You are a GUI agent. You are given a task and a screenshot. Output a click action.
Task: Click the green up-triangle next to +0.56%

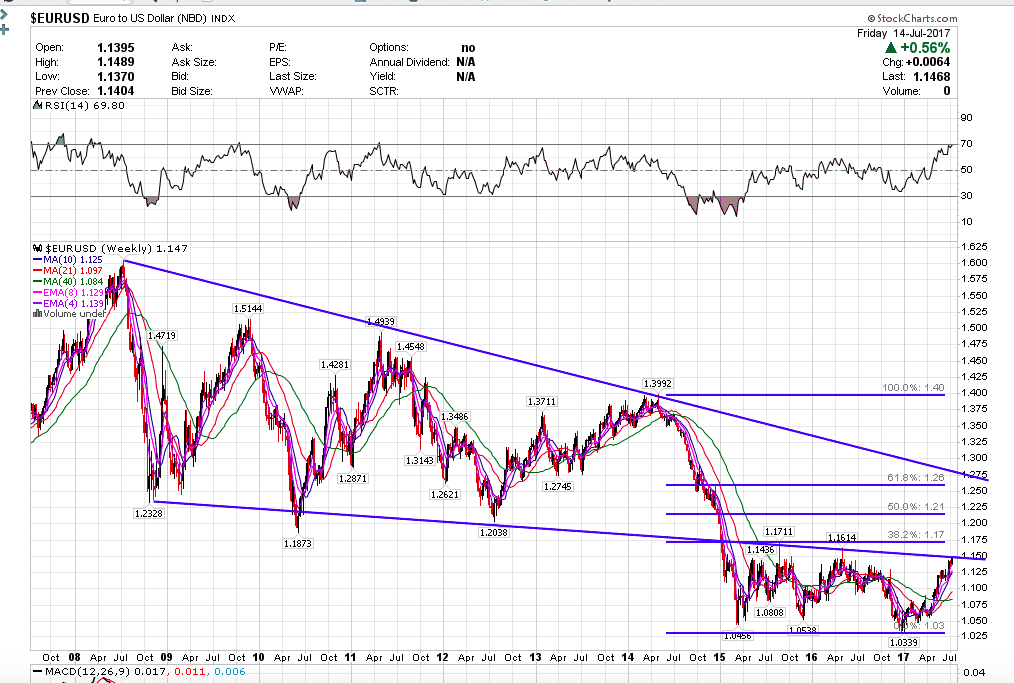tap(890, 48)
